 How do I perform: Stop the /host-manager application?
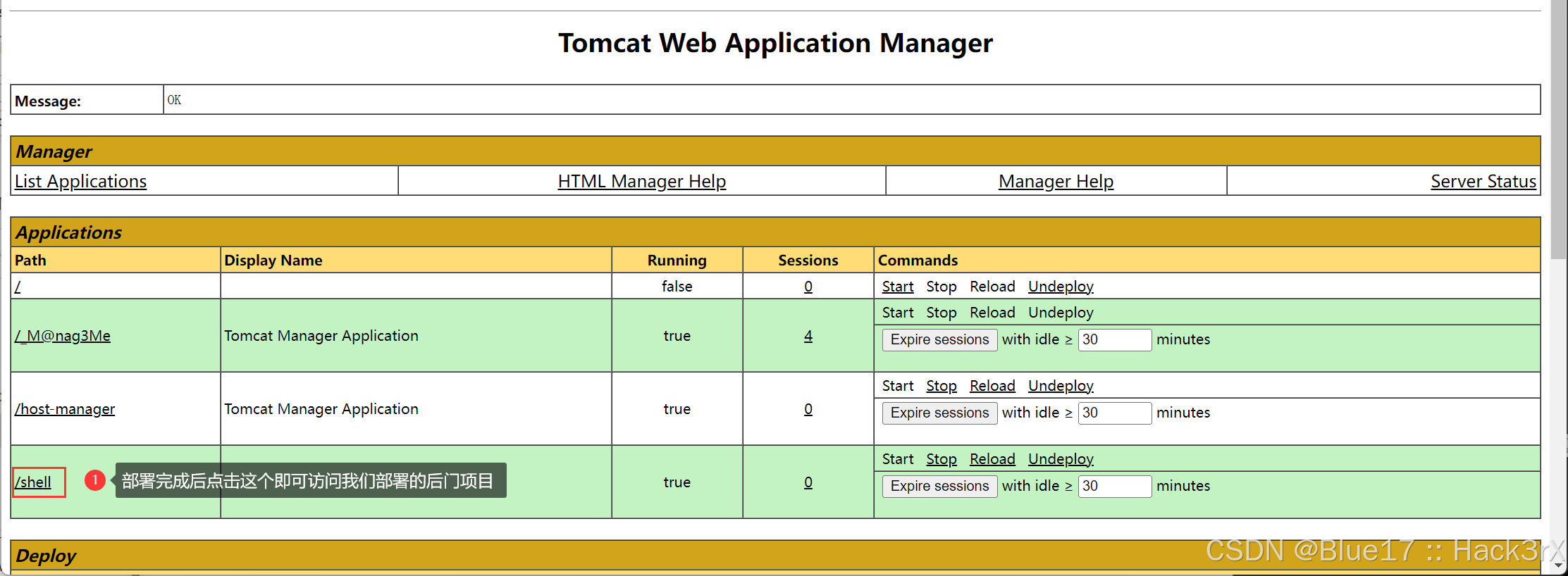941,386
